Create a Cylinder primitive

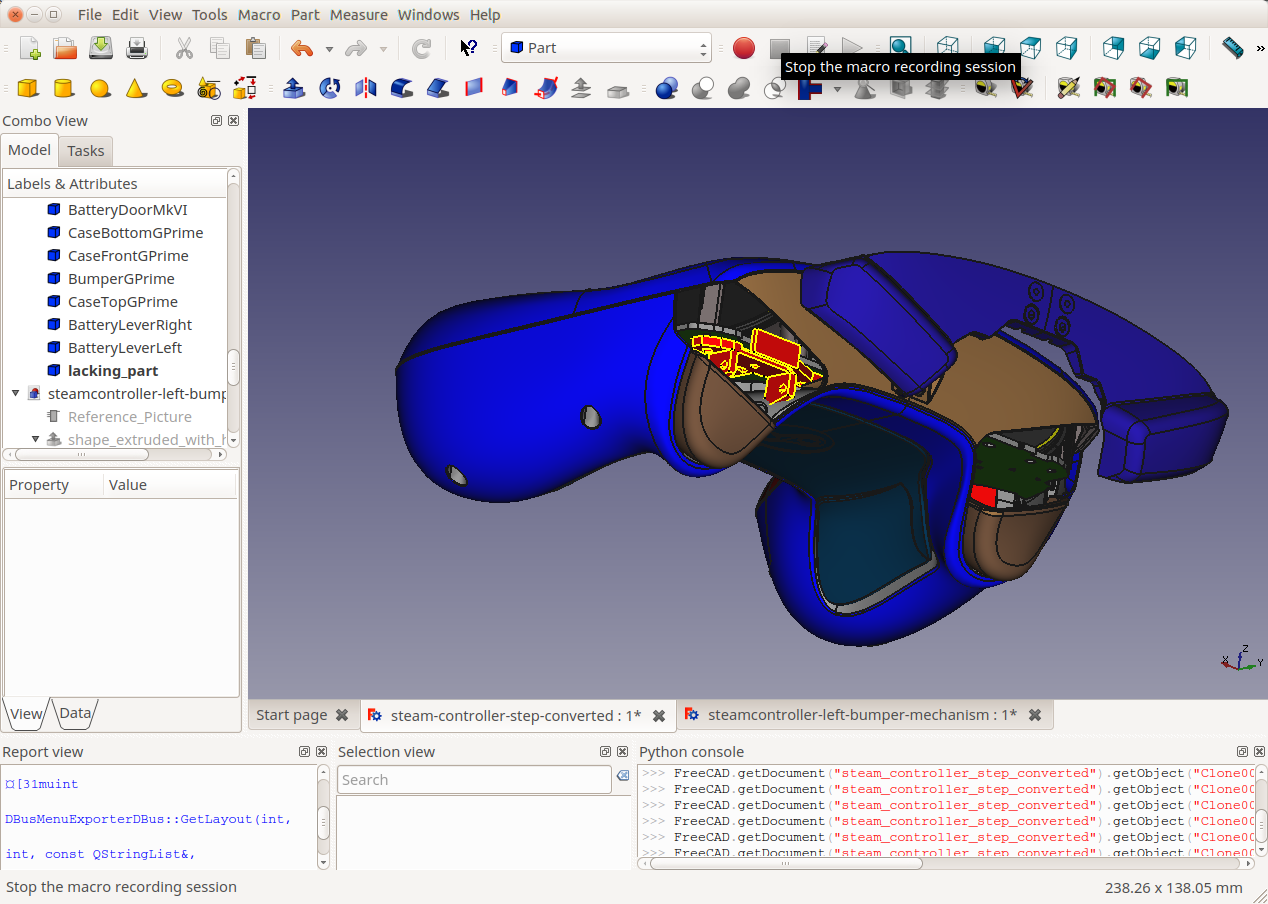click(64, 88)
